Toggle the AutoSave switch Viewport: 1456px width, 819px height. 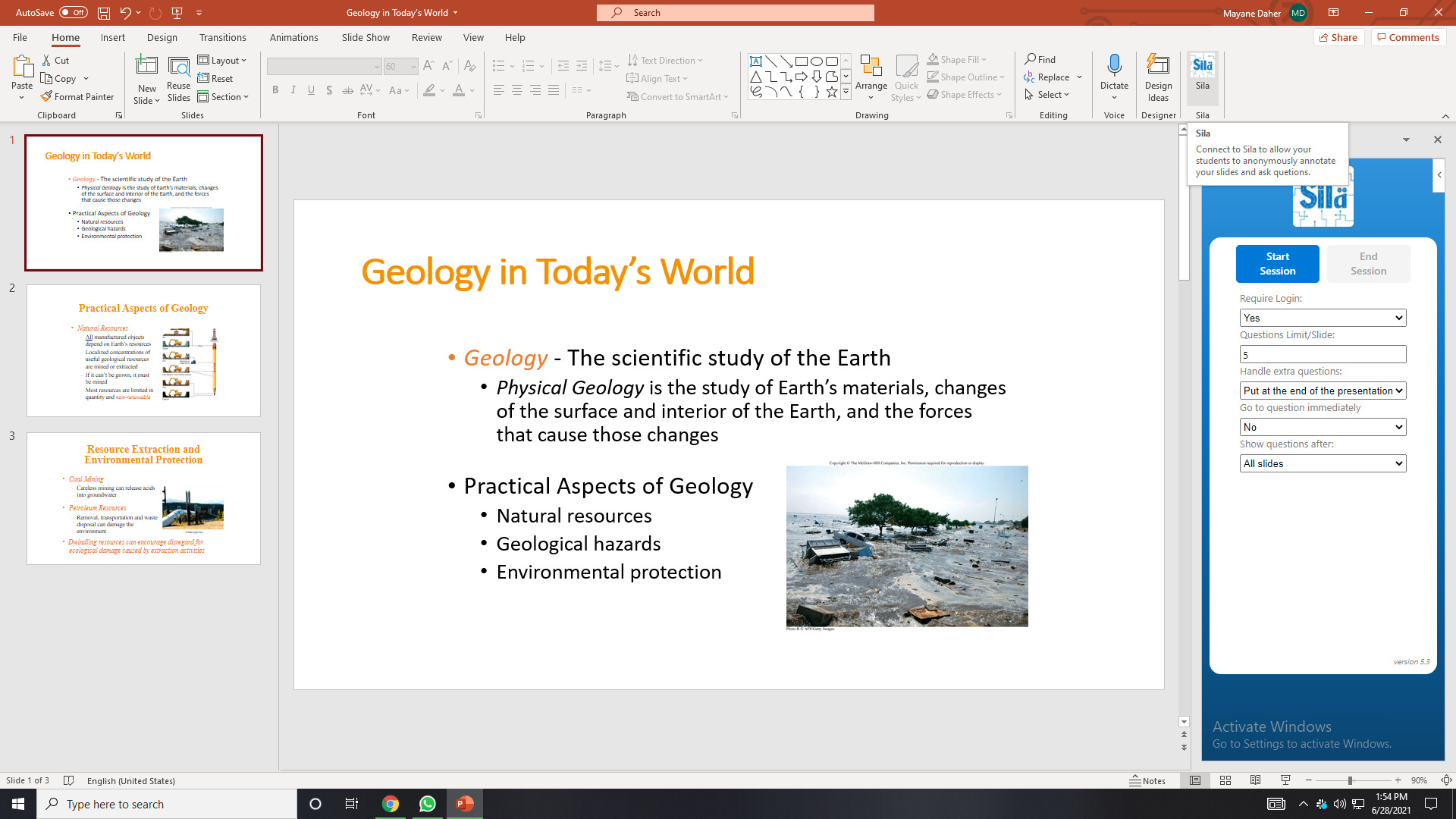(x=73, y=12)
